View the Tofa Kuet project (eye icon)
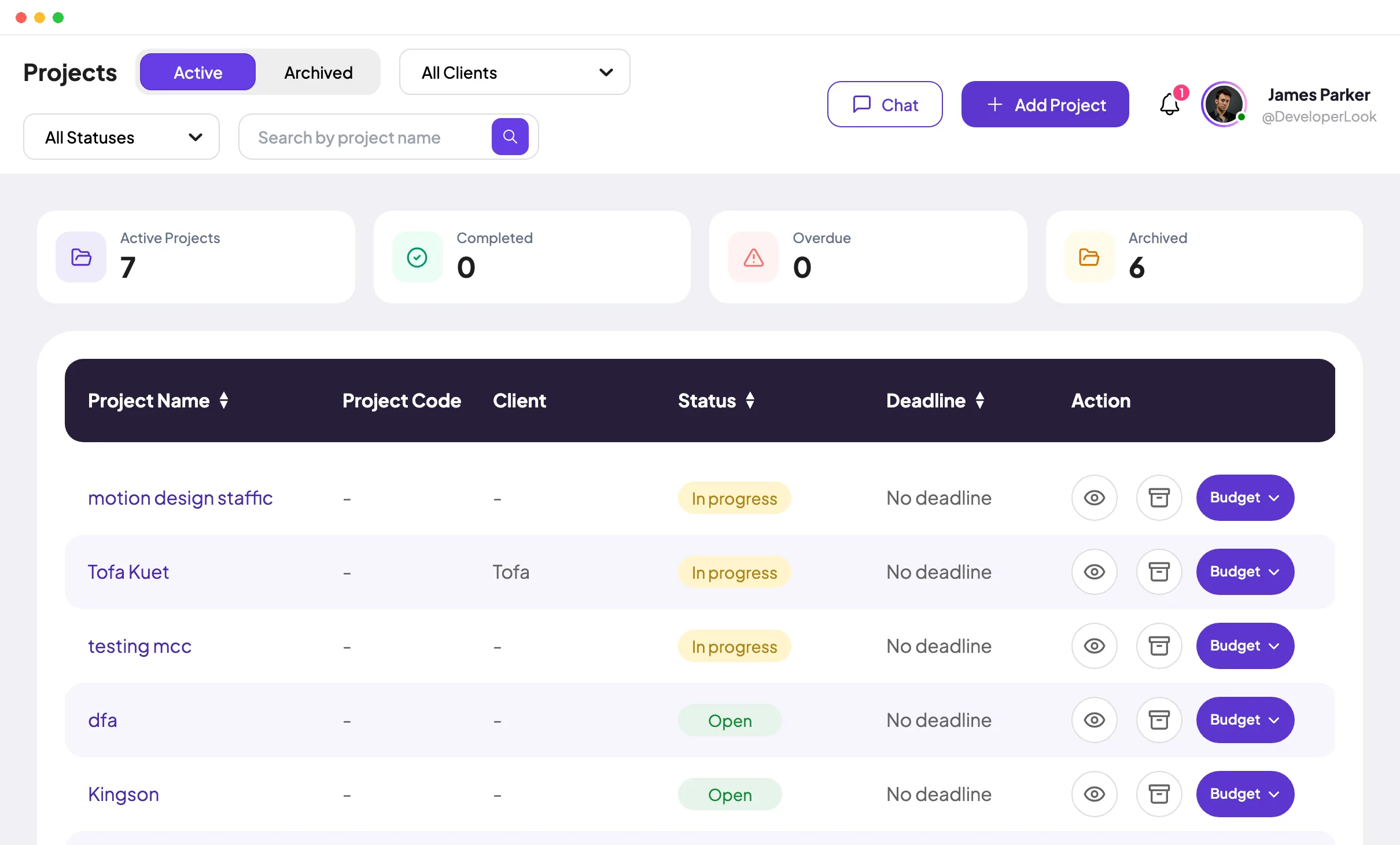The height and width of the screenshot is (845, 1400). 1094,572
